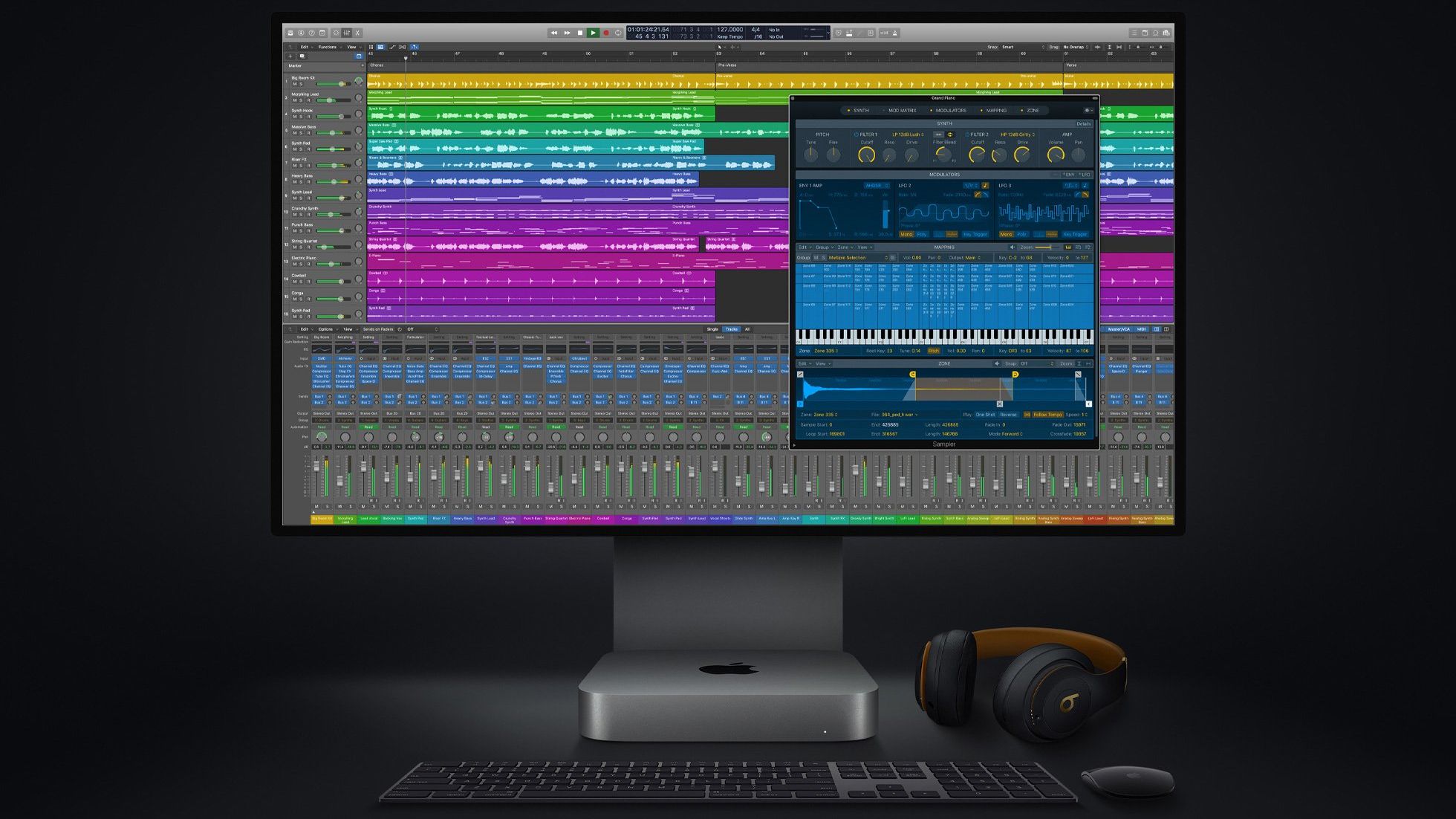This screenshot has width=1456, height=819.
Task: Click the Reverse playback button
Action: coord(1008,415)
